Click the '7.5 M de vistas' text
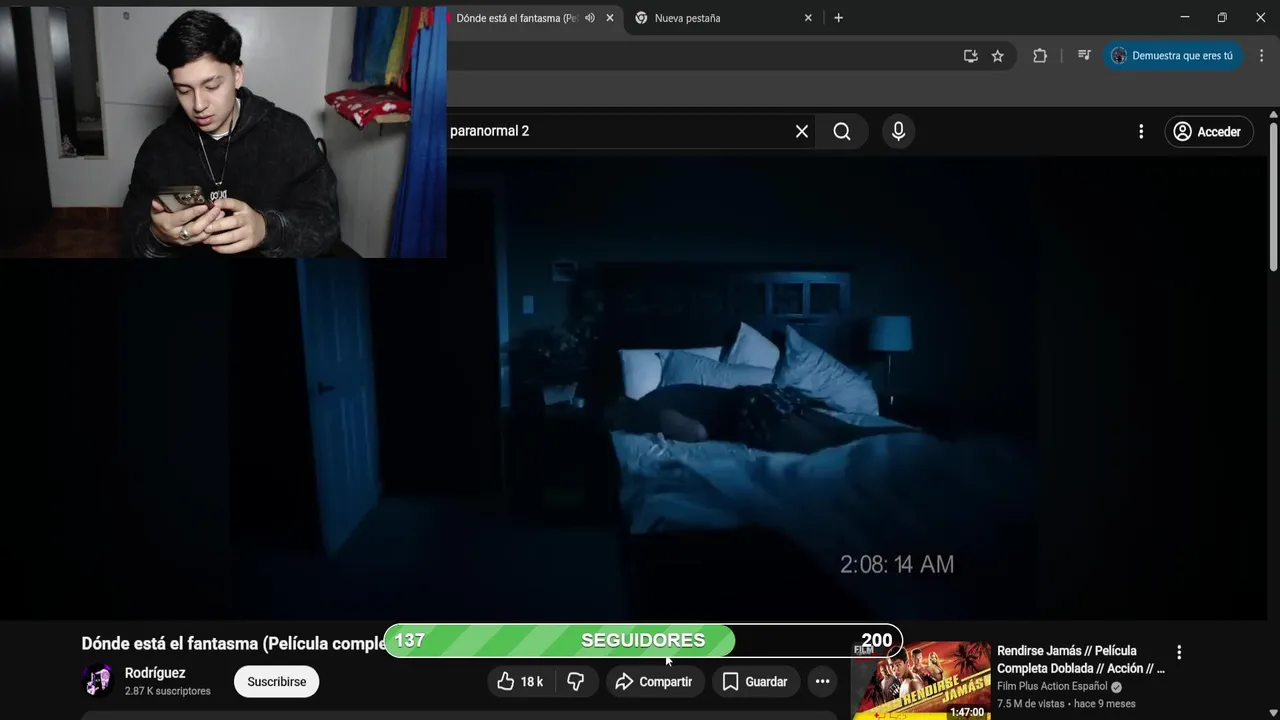 1031,704
